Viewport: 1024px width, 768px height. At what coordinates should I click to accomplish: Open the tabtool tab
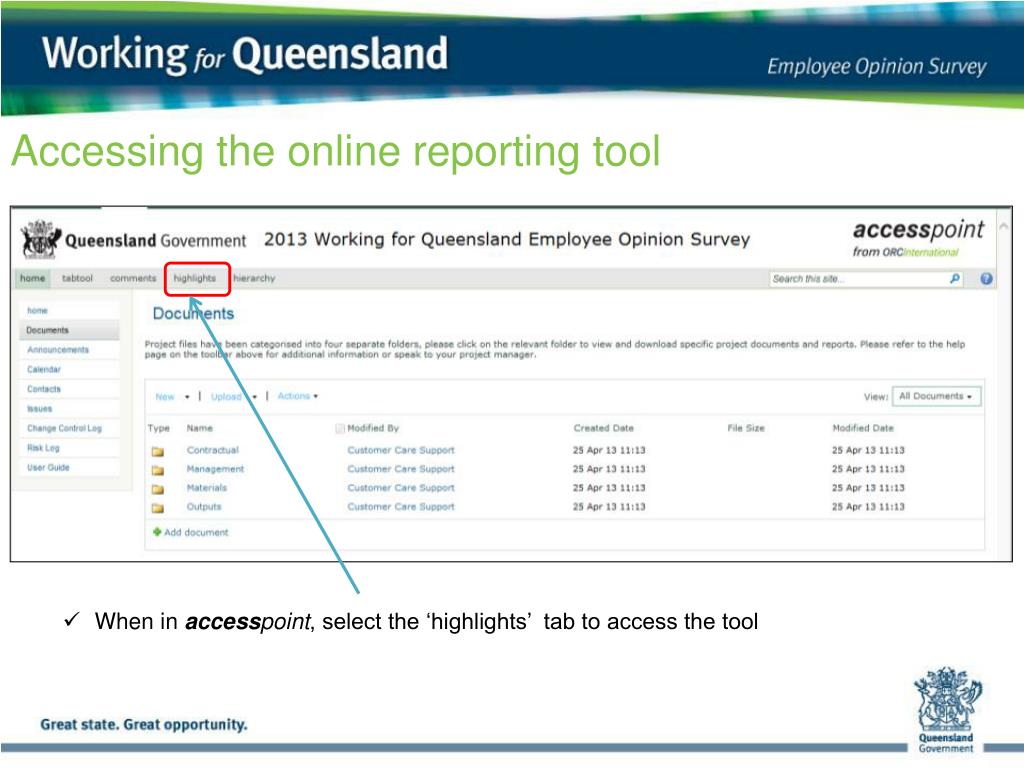(77, 278)
